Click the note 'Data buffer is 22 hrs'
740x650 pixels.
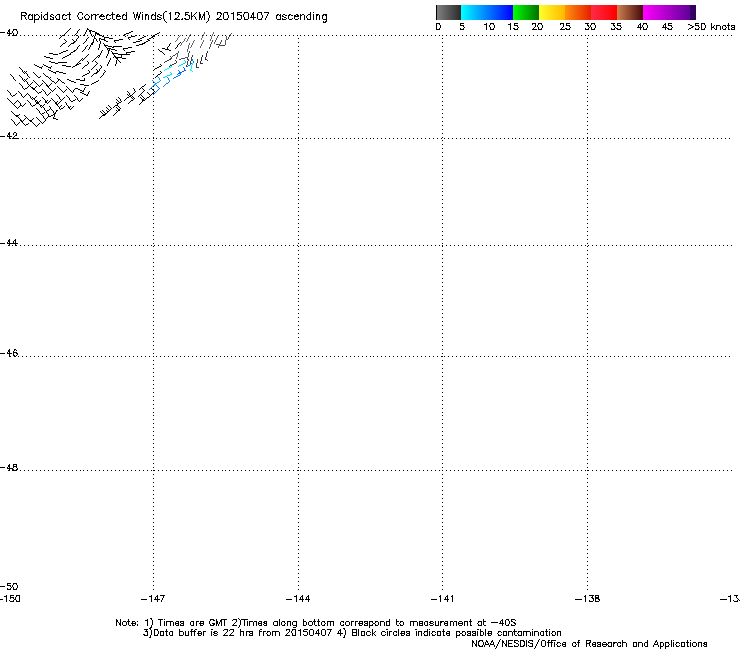click(199, 633)
